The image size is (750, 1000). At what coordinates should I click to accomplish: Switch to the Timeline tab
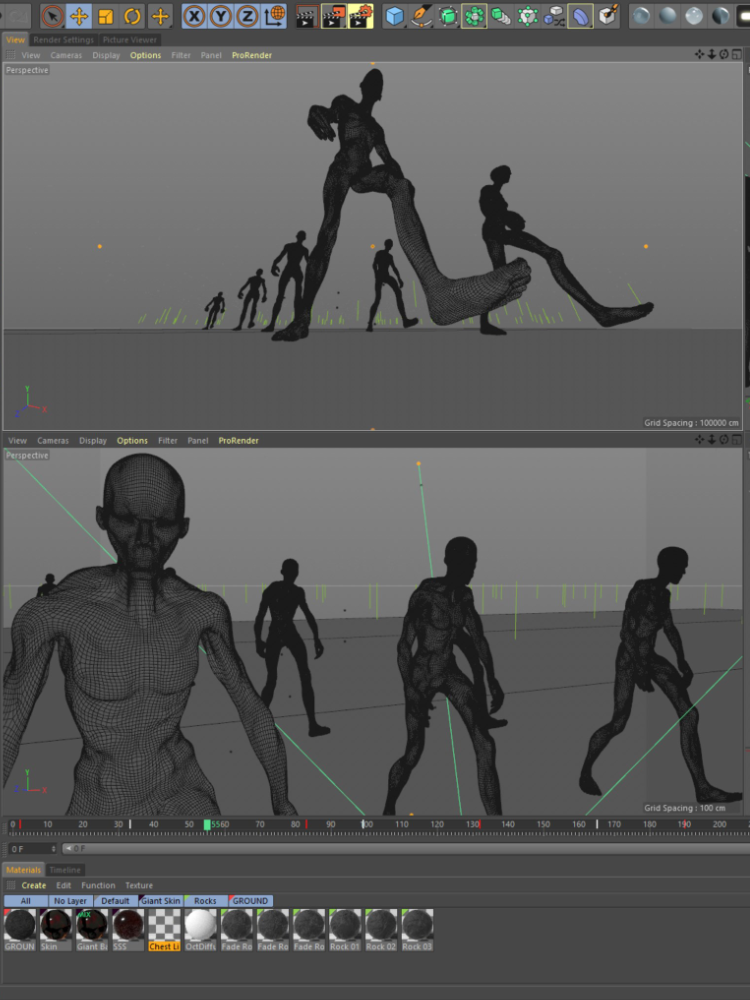coord(66,870)
